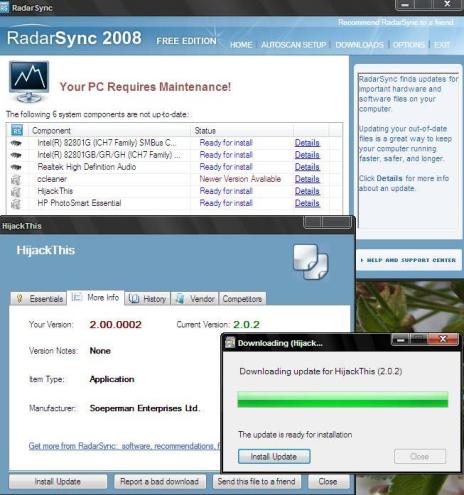
Task: Click the RS icon in the component list header
Action: pyautogui.click(x=17, y=130)
